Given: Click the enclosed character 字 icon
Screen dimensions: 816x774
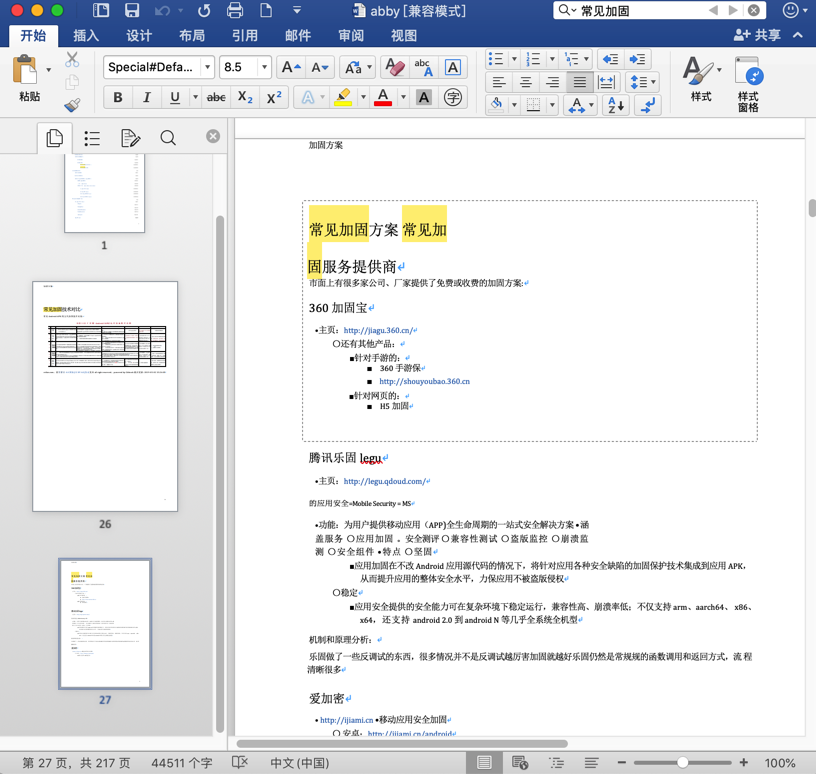Looking at the screenshot, I should pos(453,97).
